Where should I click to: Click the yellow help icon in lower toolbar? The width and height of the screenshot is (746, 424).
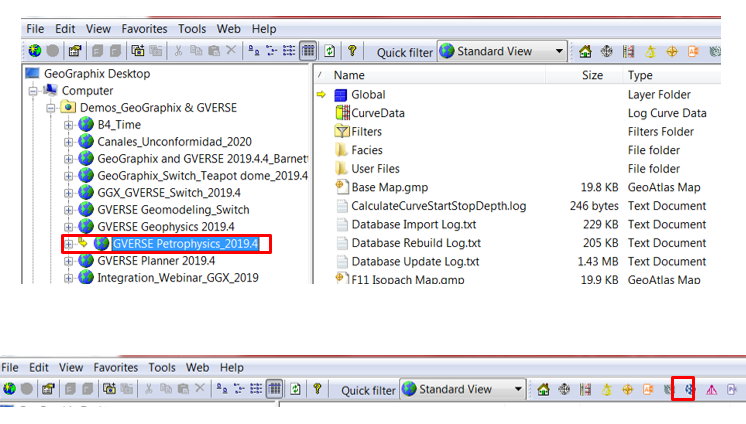click(317, 389)
